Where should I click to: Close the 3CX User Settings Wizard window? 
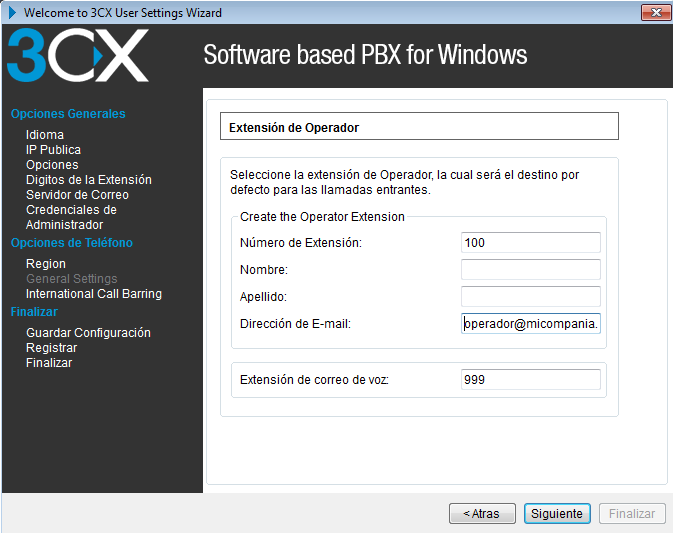coord(654,12)
